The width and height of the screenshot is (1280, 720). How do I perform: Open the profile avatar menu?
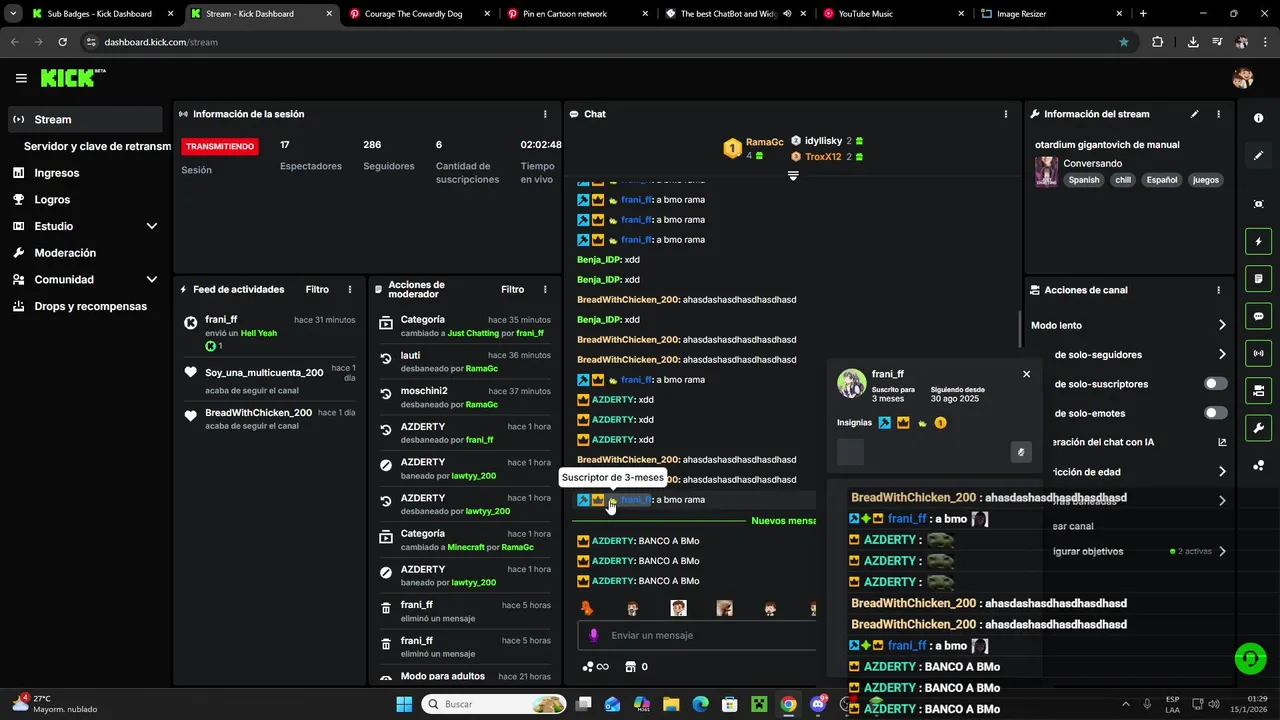tap(1243, 78)
